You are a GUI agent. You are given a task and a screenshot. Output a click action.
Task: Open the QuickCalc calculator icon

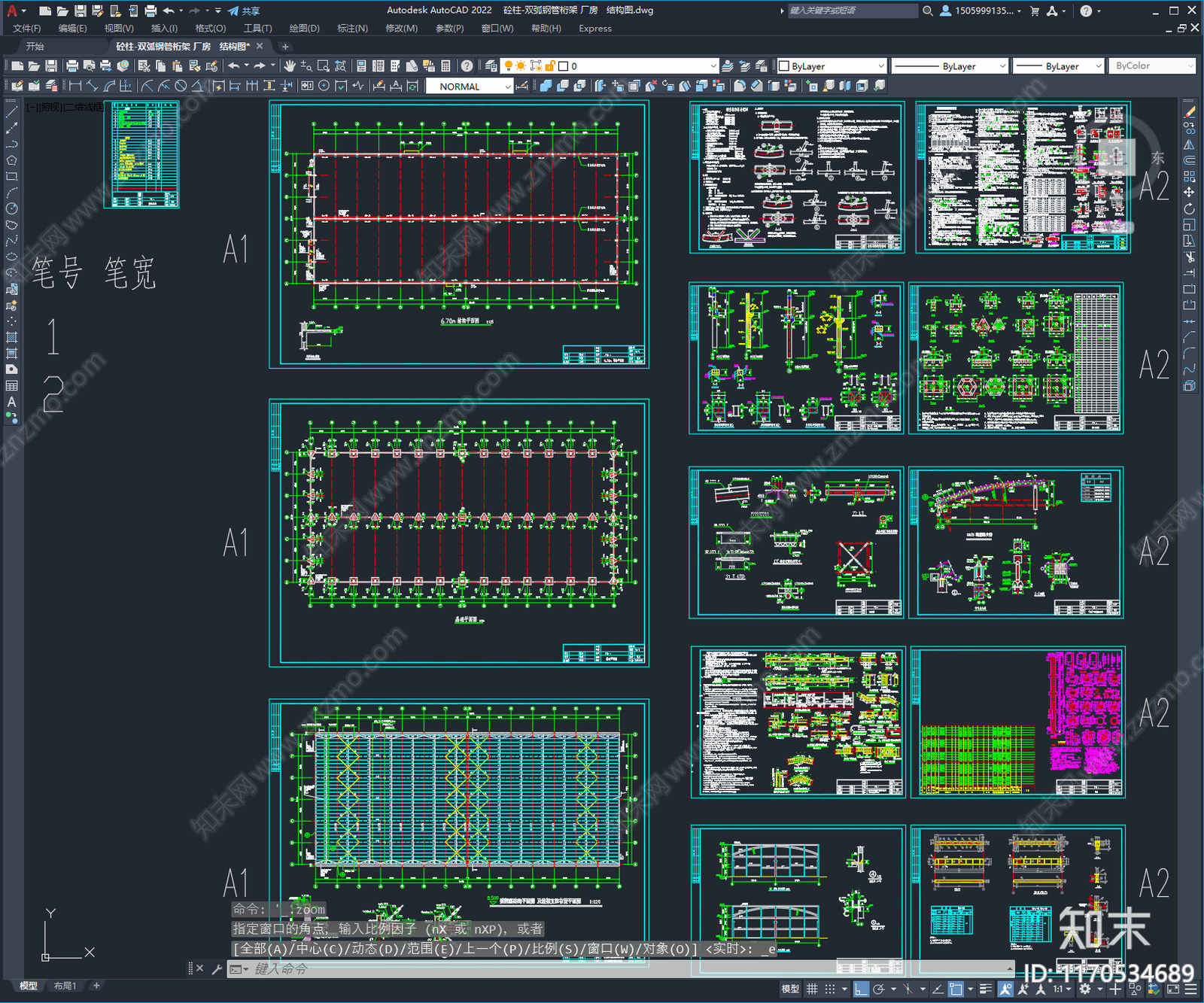(445, 66)
